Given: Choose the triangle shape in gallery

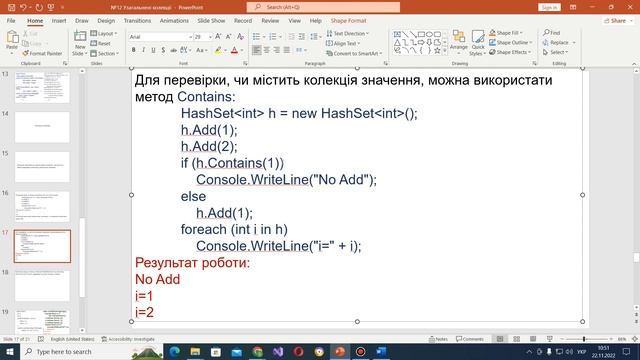Looking at the screenshot, I should [397, 42].
